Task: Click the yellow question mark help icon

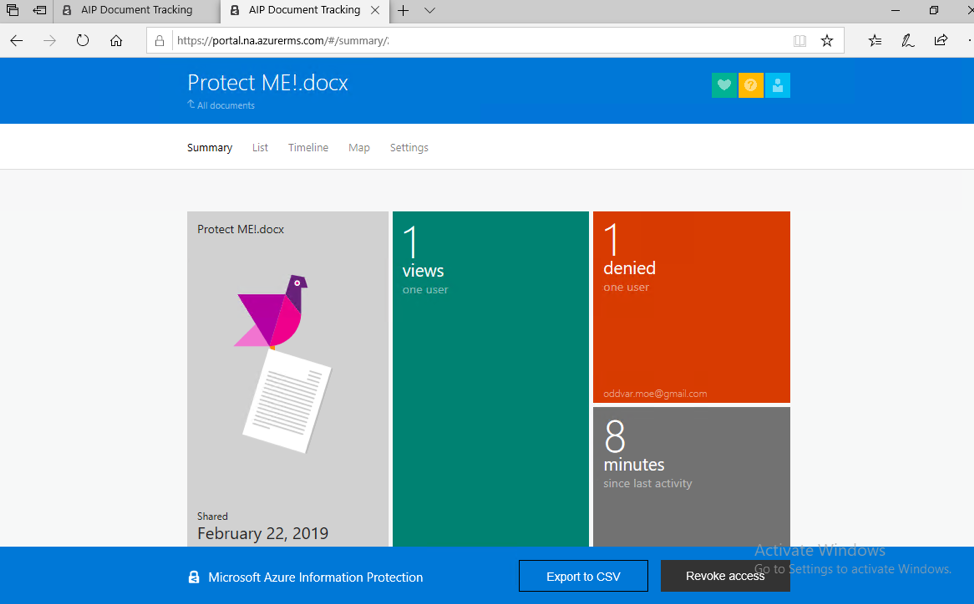Action: pos(751,85)
